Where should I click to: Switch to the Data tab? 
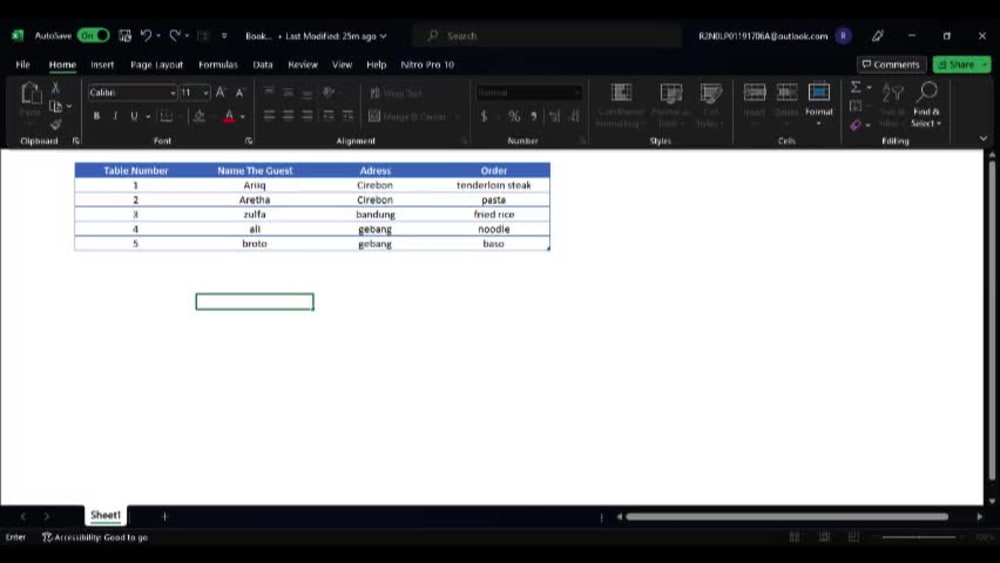263,64
